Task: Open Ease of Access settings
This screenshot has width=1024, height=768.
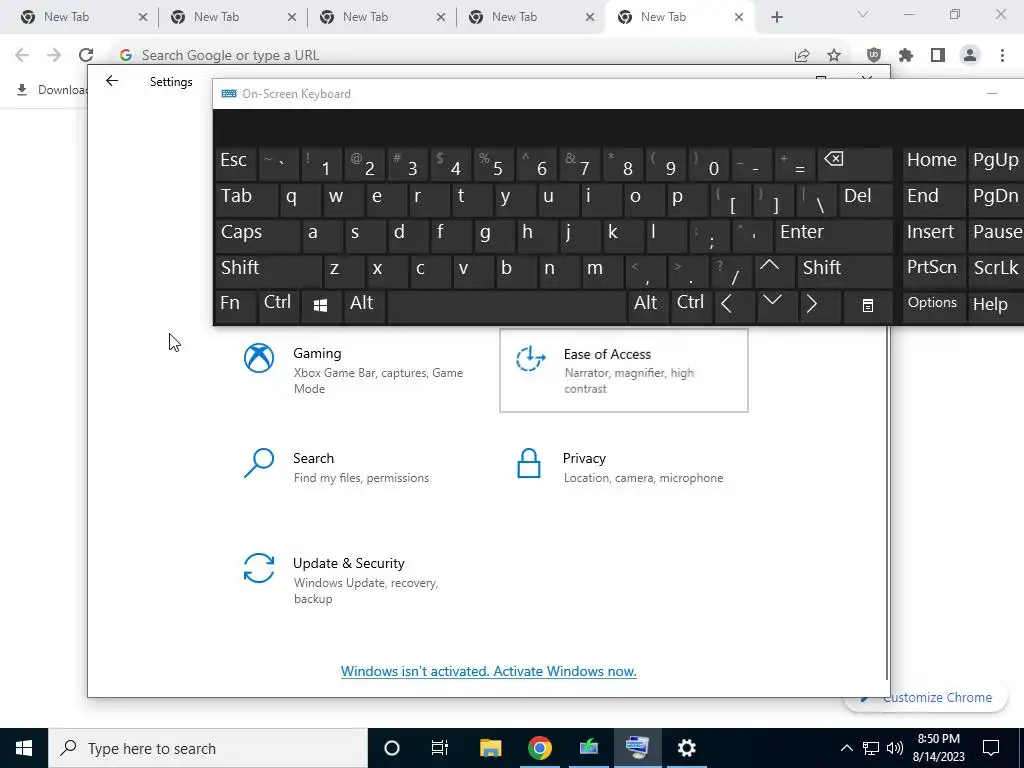Action: pos(624,370)
